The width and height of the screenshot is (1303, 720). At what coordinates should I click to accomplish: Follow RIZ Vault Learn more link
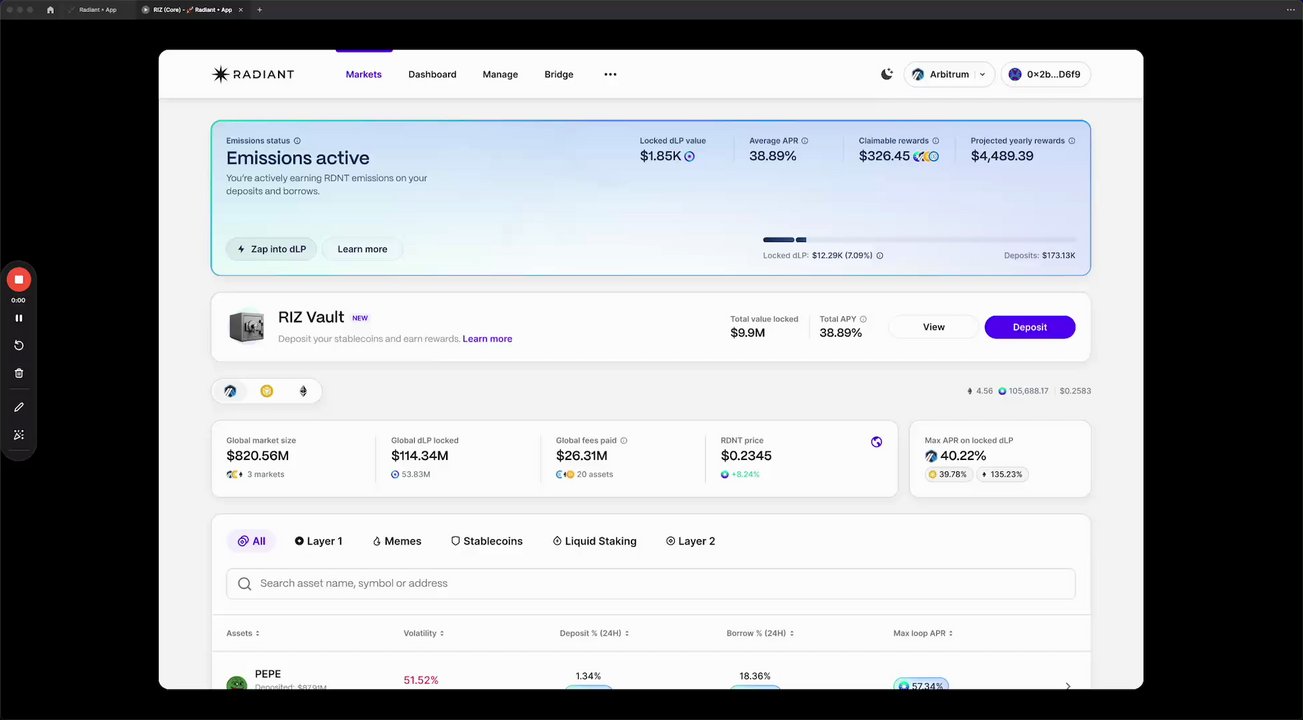coord(487,339)
